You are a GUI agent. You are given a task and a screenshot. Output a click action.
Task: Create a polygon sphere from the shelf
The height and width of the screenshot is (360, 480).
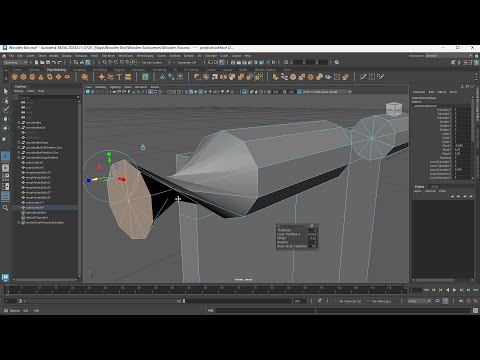click(15, 77)
